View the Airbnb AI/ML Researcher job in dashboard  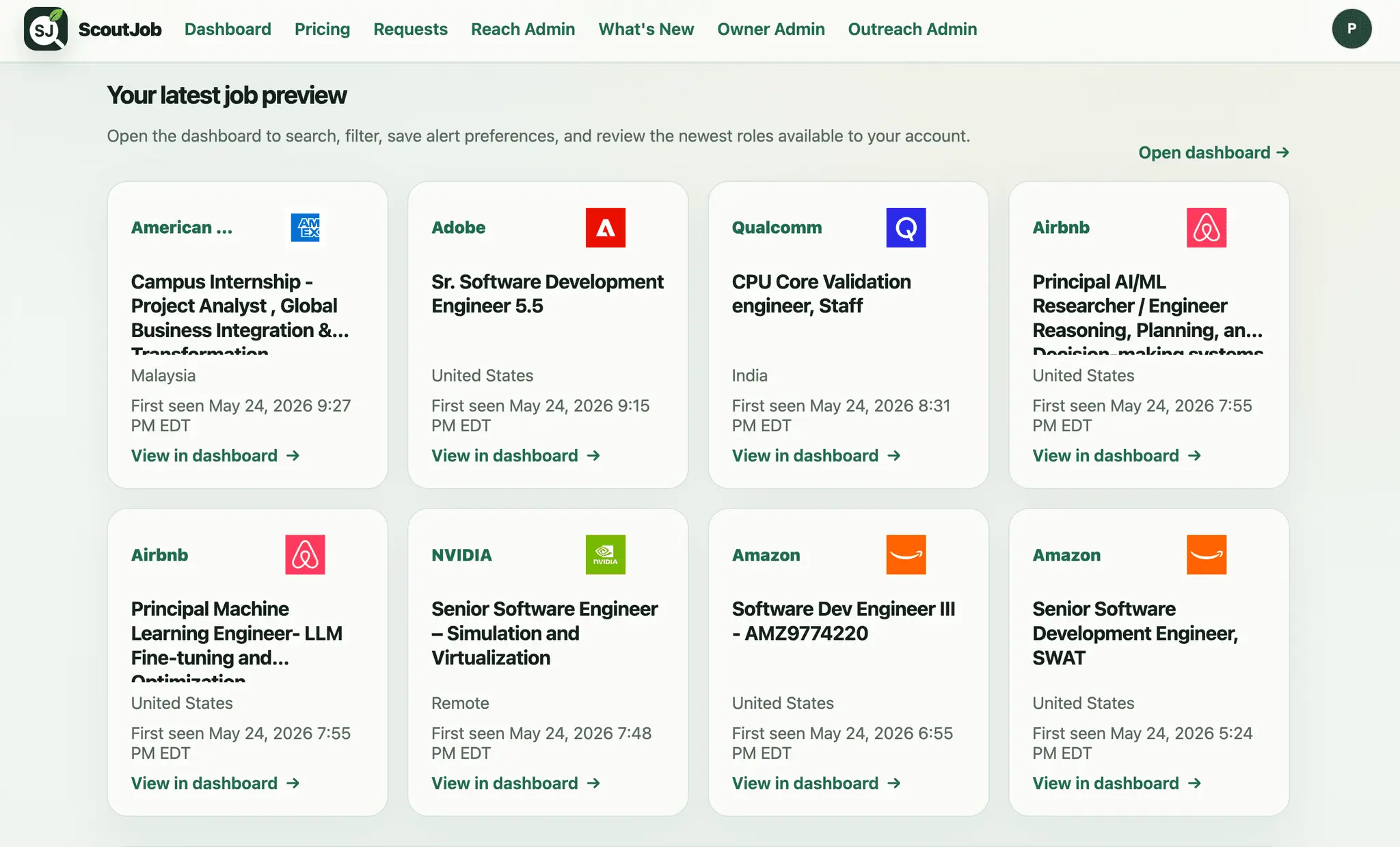point(1116,455)
